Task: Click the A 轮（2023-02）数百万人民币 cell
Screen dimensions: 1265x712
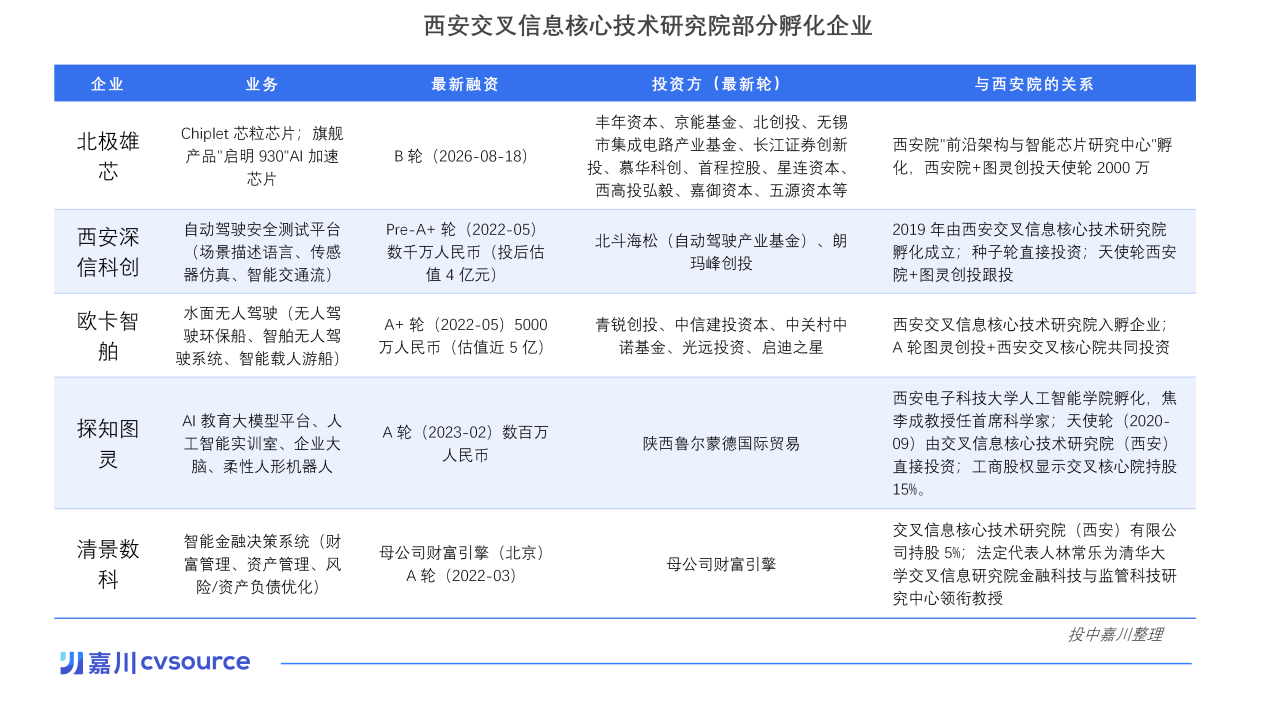Action: pyautogui.click(x=465, y=443)
